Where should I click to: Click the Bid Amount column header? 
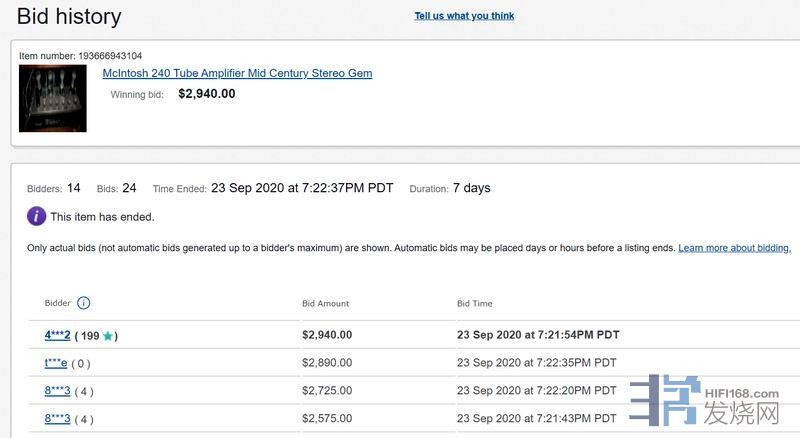tap(325, 303)
